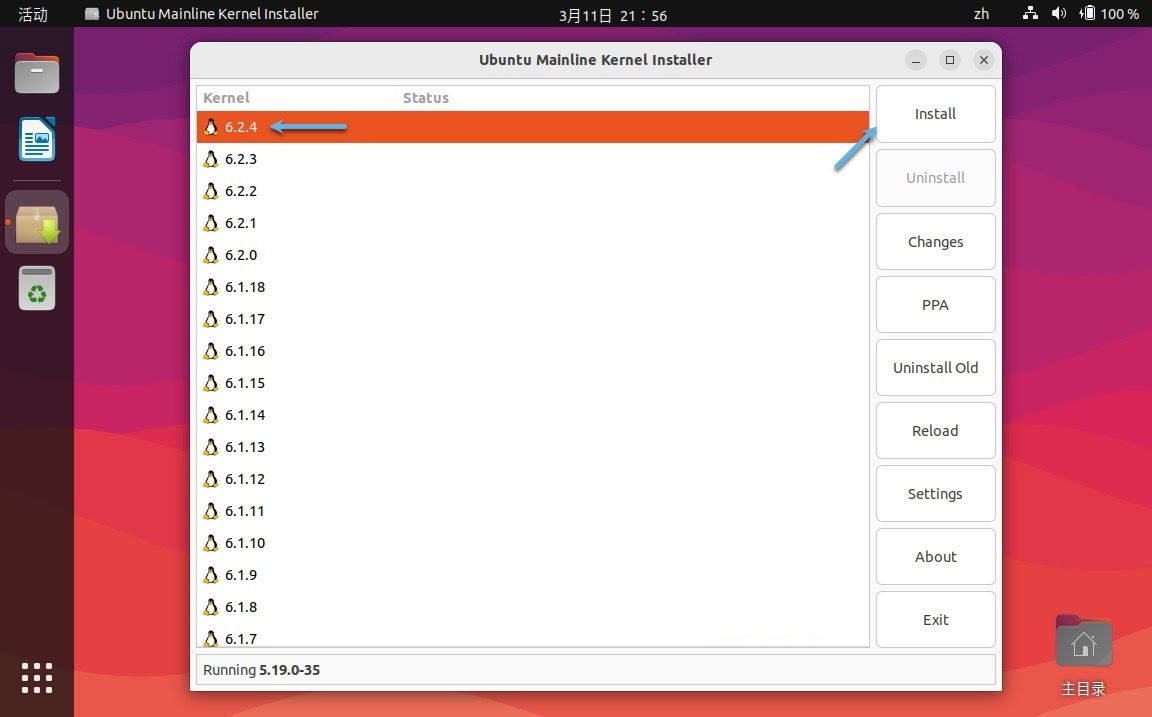This screenshot has width=1152, height=717.
Task: Open the file manager icon in the dock
Action: (36, 73)
